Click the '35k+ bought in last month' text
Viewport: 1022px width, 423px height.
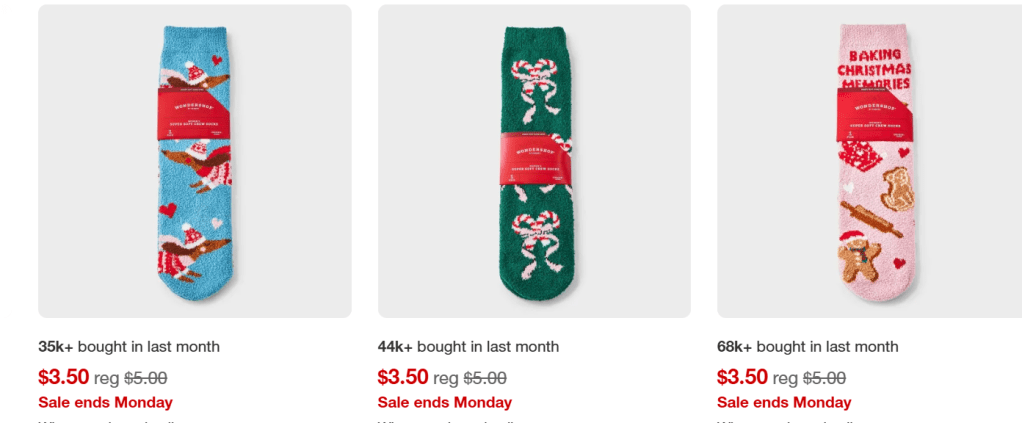click(128, 347)
